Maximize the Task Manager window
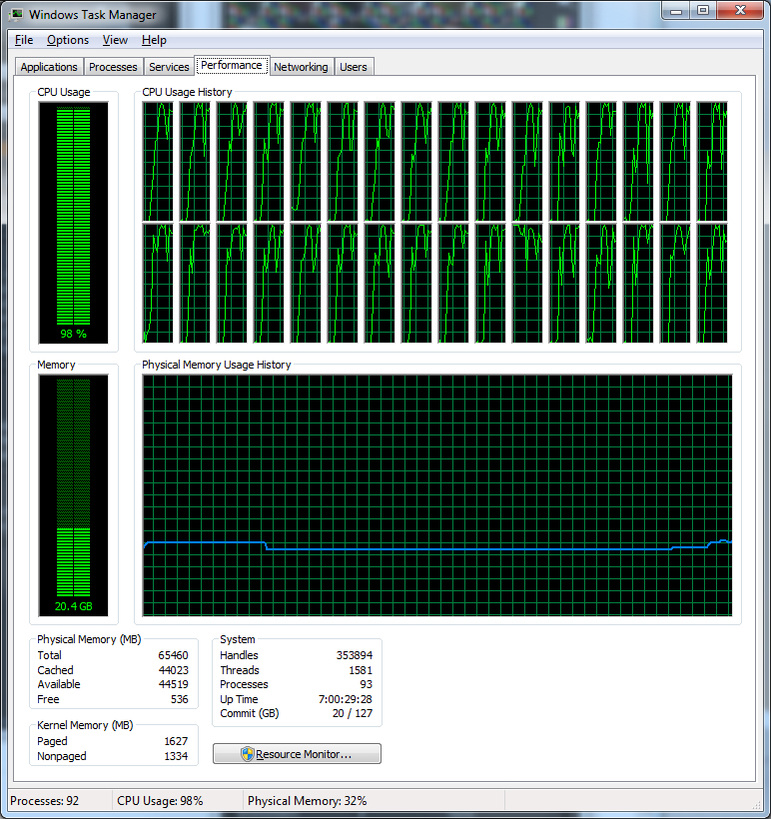This screenshot has width=771, height=819. [703, 10]
